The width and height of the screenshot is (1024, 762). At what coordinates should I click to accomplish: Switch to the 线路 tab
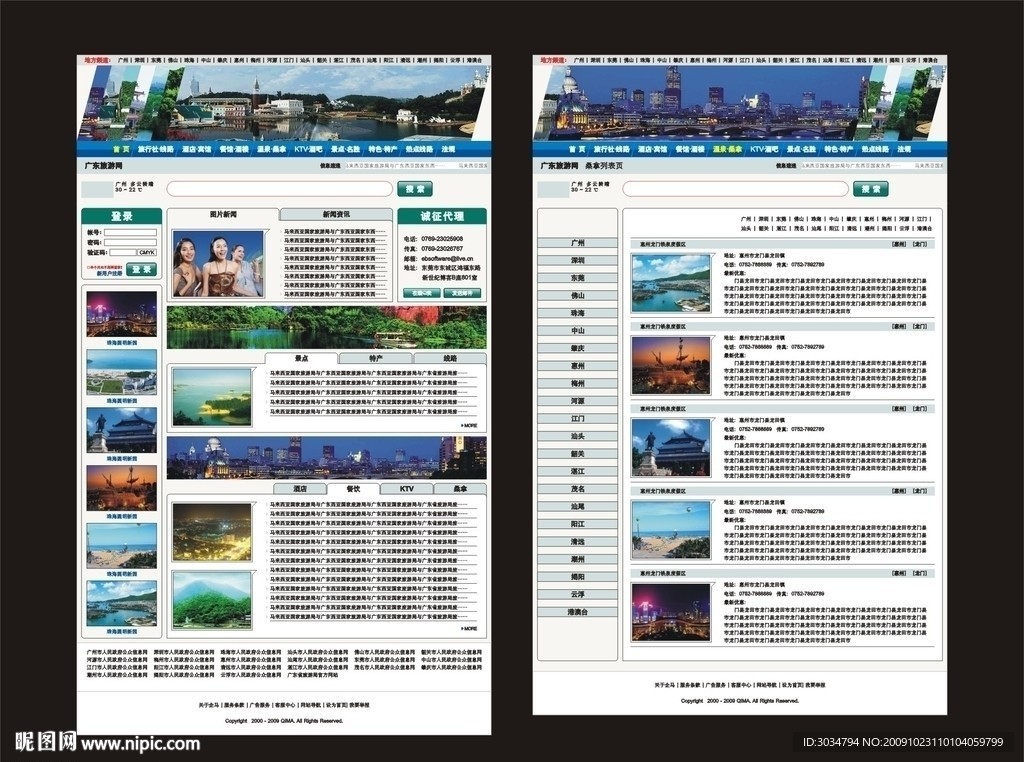(450, 358)
